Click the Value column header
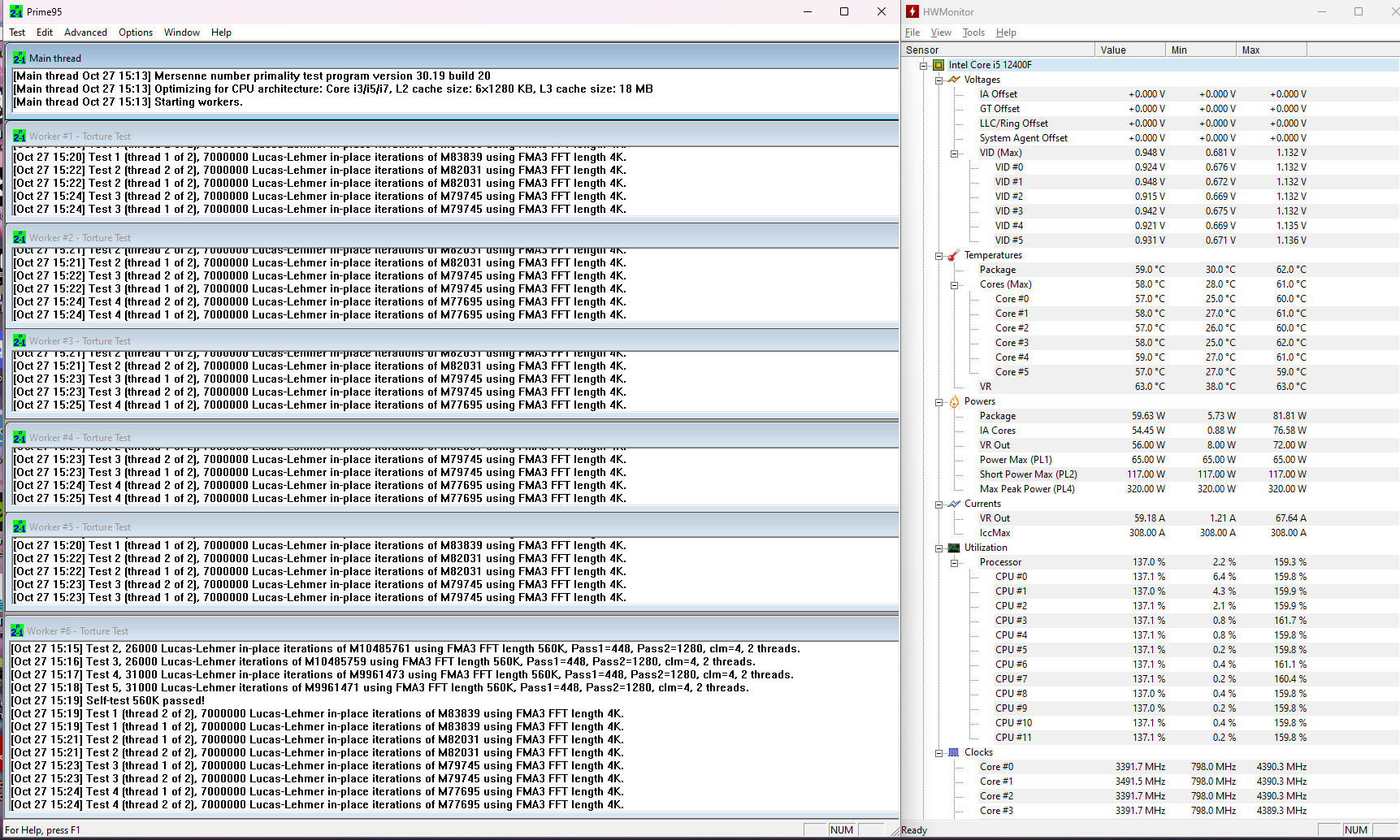 coord(1130,50)
